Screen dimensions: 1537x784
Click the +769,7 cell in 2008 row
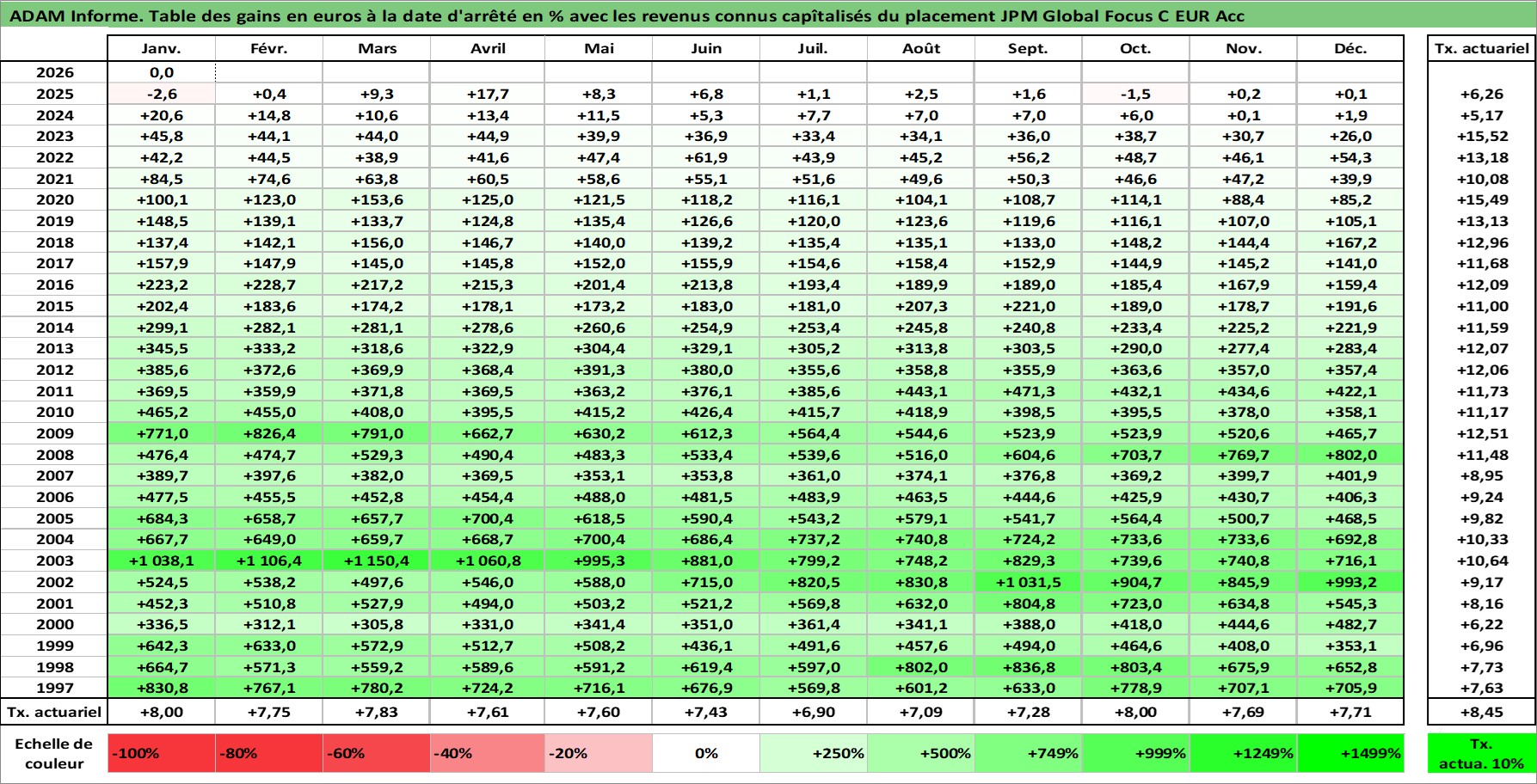point(1243,455)
